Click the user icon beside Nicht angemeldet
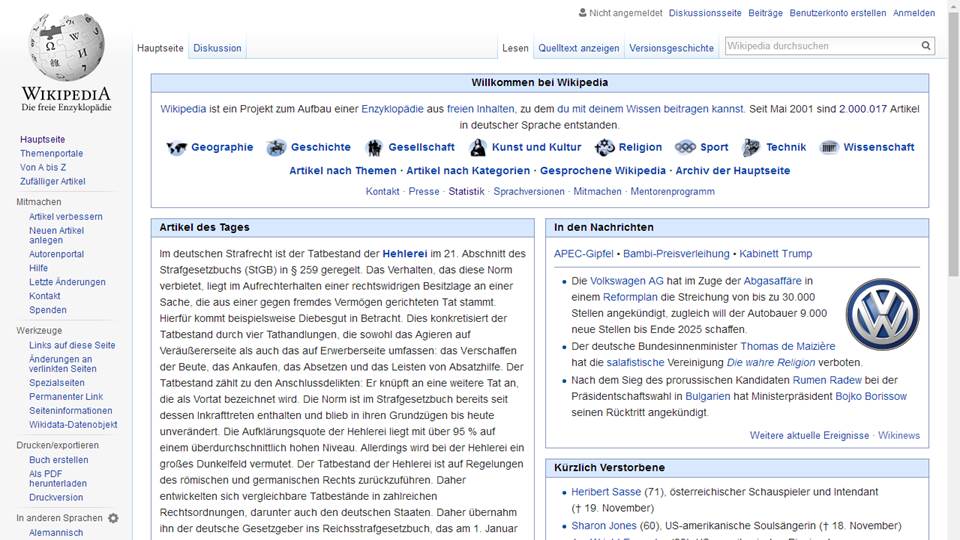The width and height of the screenshot is (960, 540). pos(582,12)
